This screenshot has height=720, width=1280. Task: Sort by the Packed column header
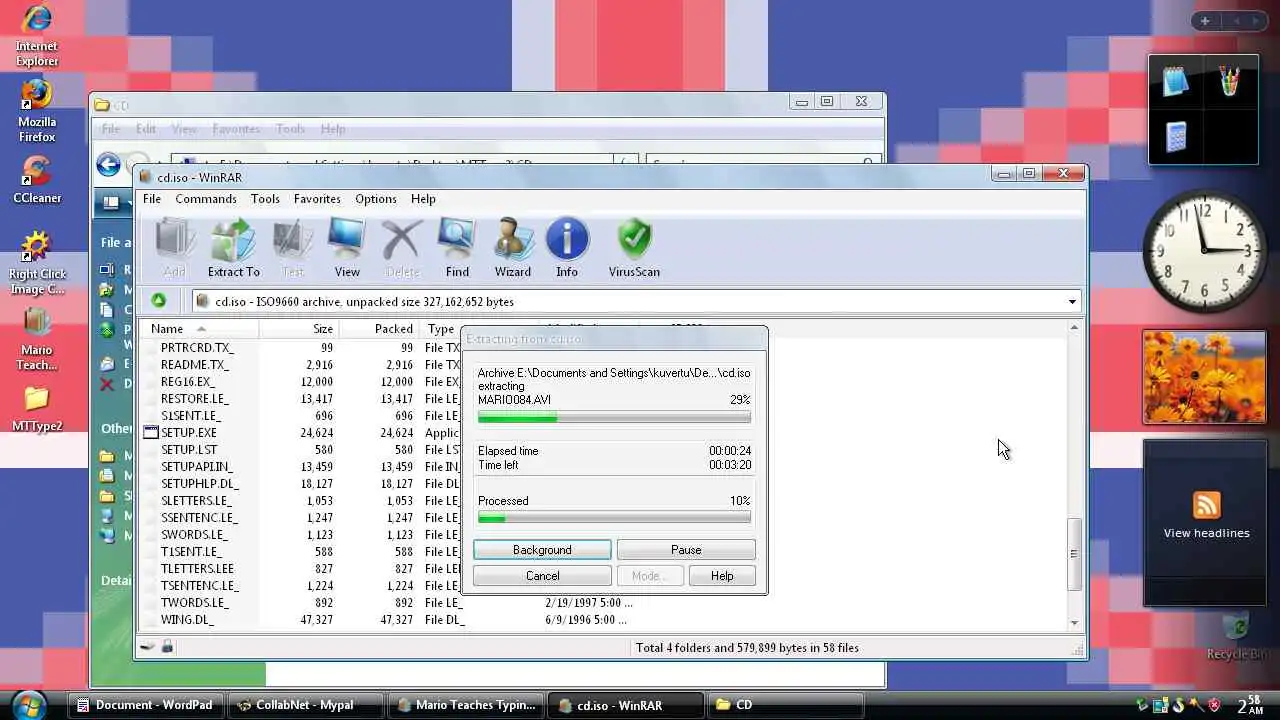(379, 329)
